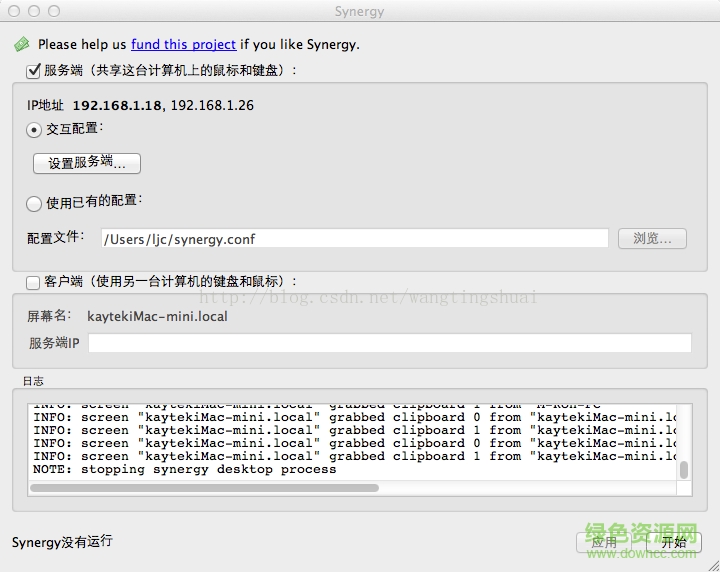This screenshot has height=572, width=720.
Task: Click the window zoom (maximize) button
Action: click(54, 11)
